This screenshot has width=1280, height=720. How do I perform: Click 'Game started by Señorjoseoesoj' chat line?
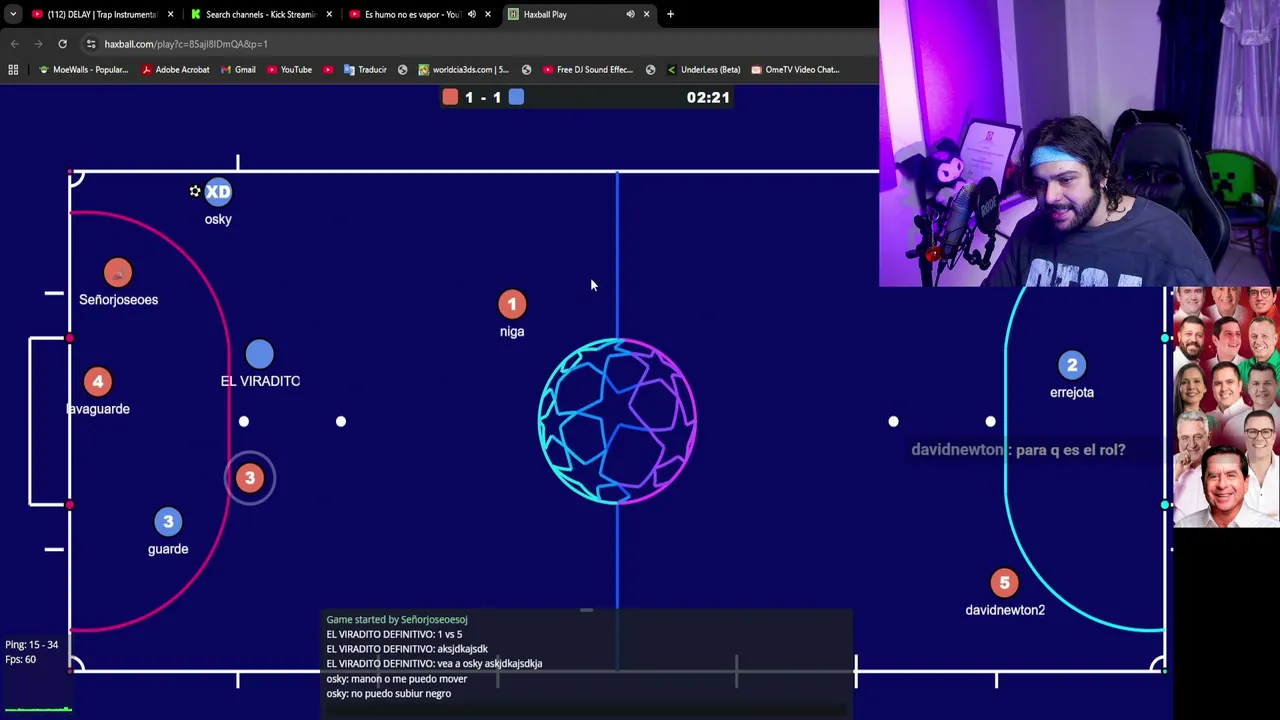click(397, 620)
